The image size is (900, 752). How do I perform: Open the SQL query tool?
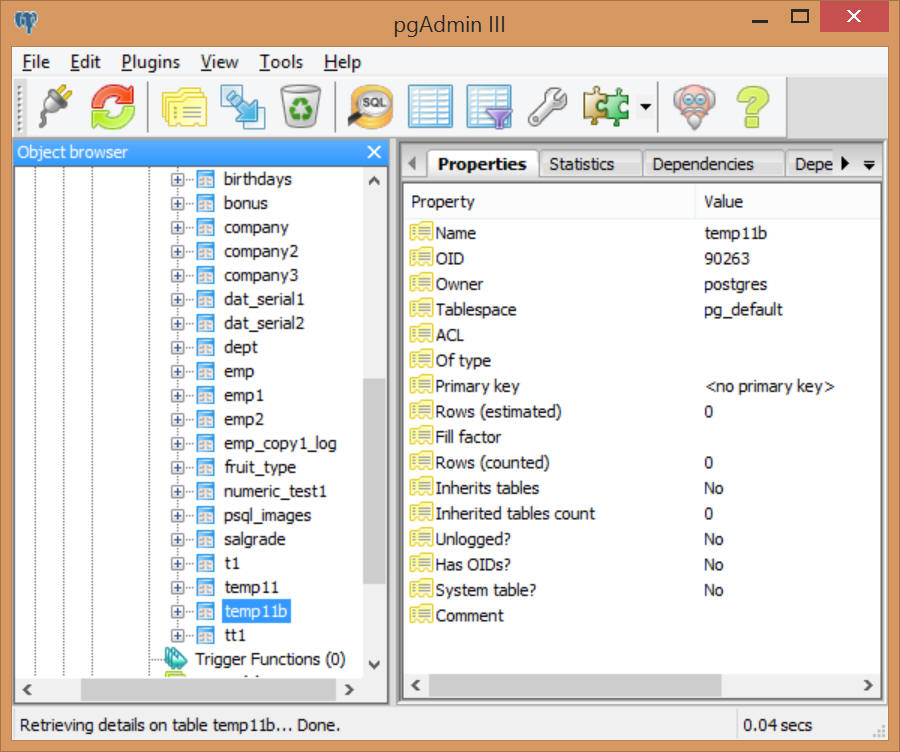[371, 106]
